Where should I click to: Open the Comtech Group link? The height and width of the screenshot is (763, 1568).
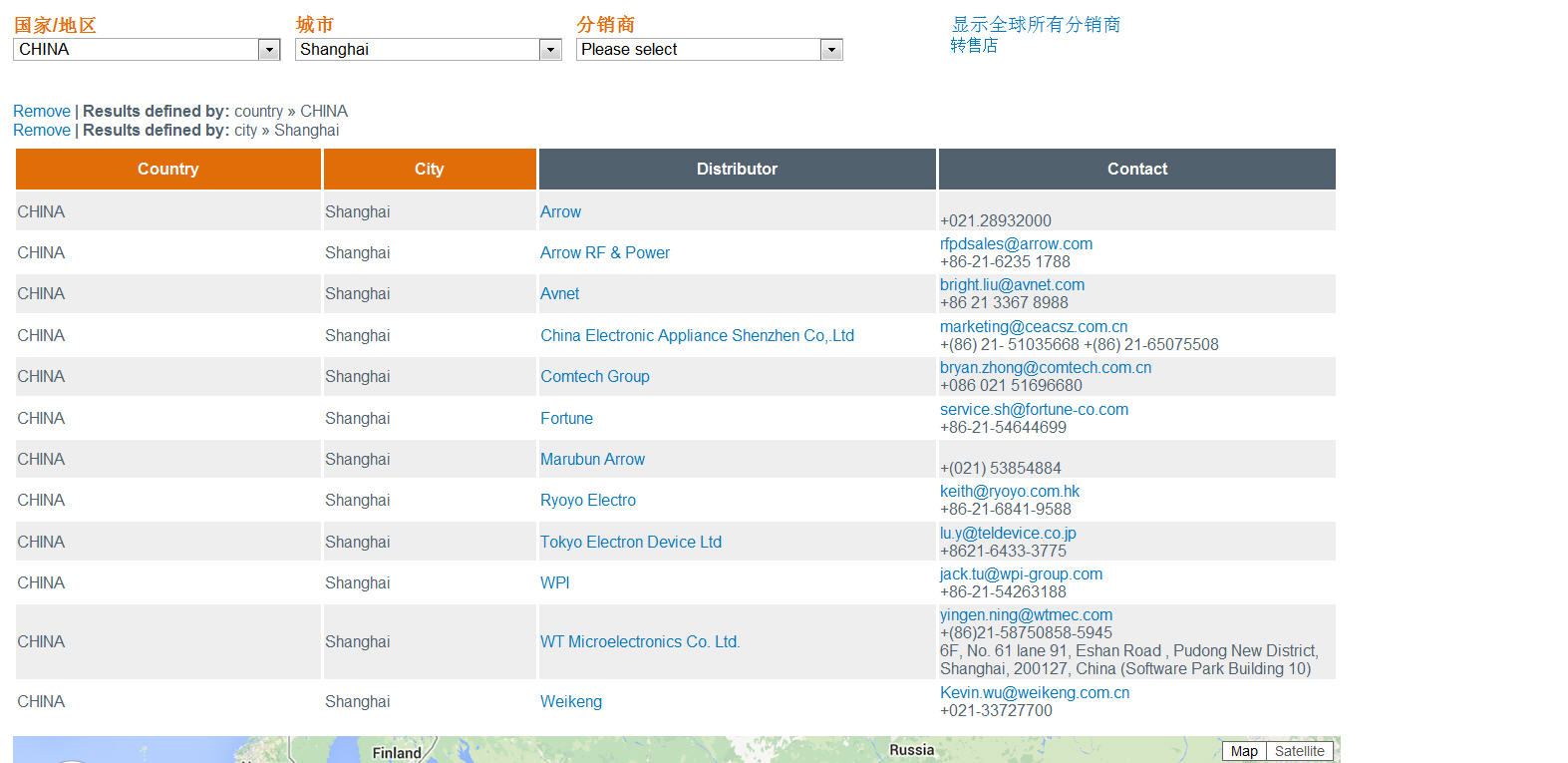pyautogui.click(x=595, y=376)
